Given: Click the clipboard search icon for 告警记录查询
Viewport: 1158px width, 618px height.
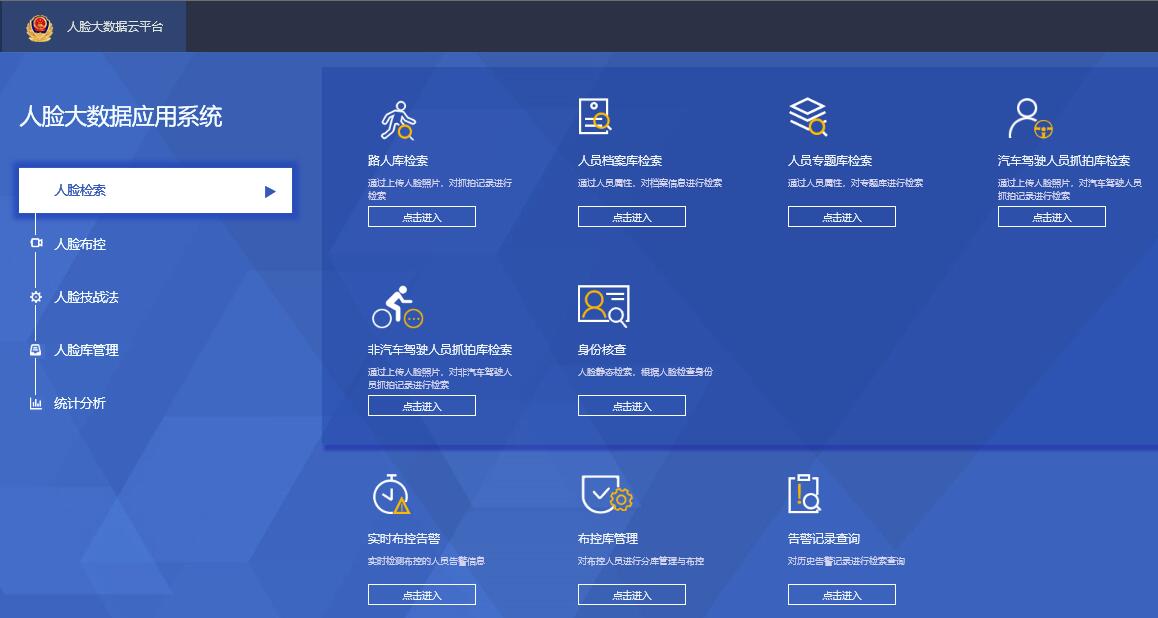Looking at the screenshot, I should pos(804,493).
